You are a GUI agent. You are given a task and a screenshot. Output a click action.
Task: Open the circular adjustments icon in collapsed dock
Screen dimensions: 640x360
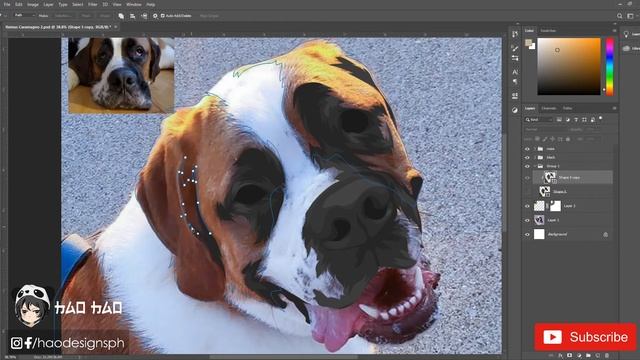click(x=515, y=110)
